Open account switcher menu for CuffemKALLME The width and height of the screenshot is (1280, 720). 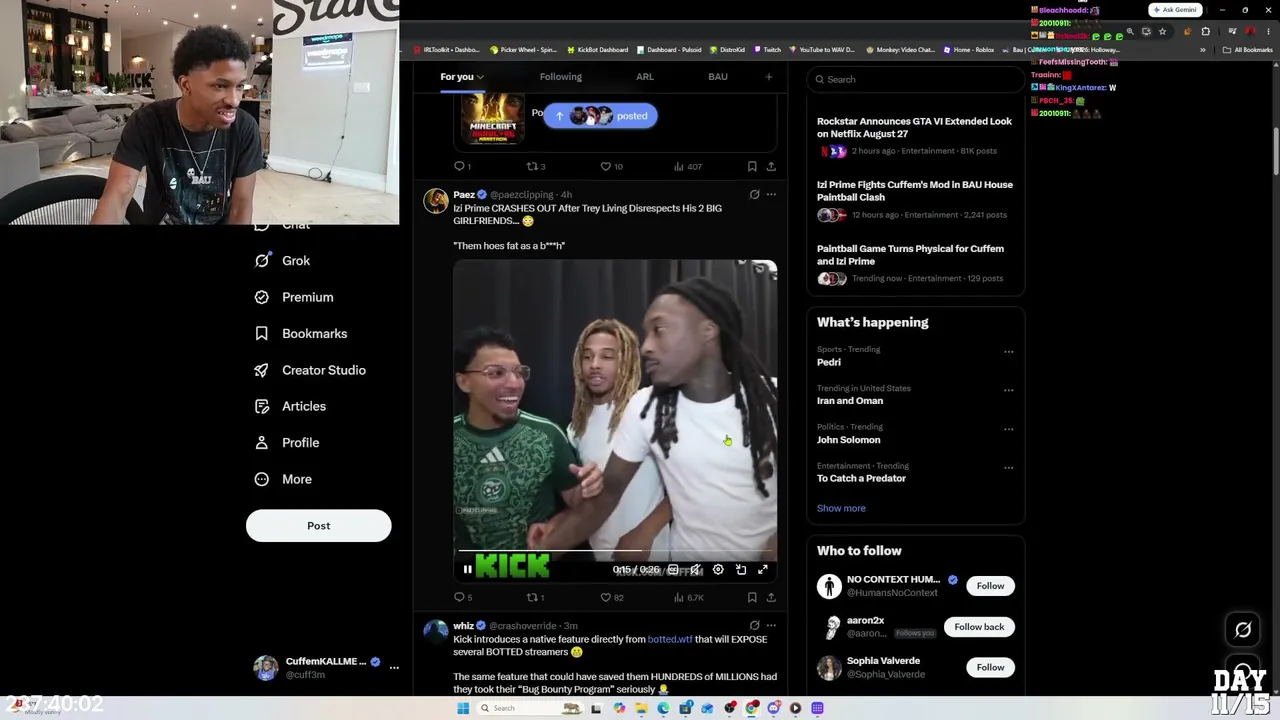pos(325,667)
